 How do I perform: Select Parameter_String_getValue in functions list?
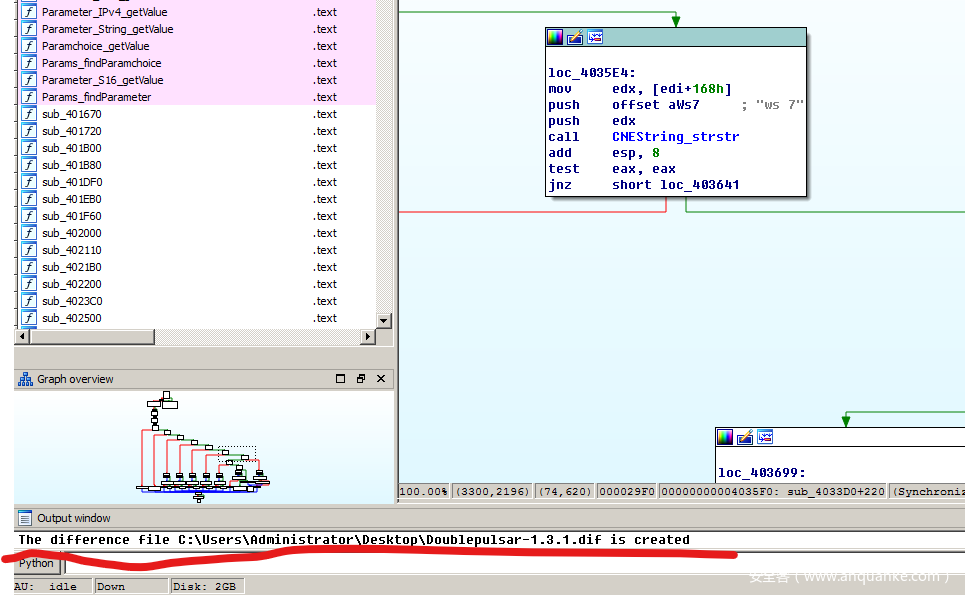click(107, 29)
